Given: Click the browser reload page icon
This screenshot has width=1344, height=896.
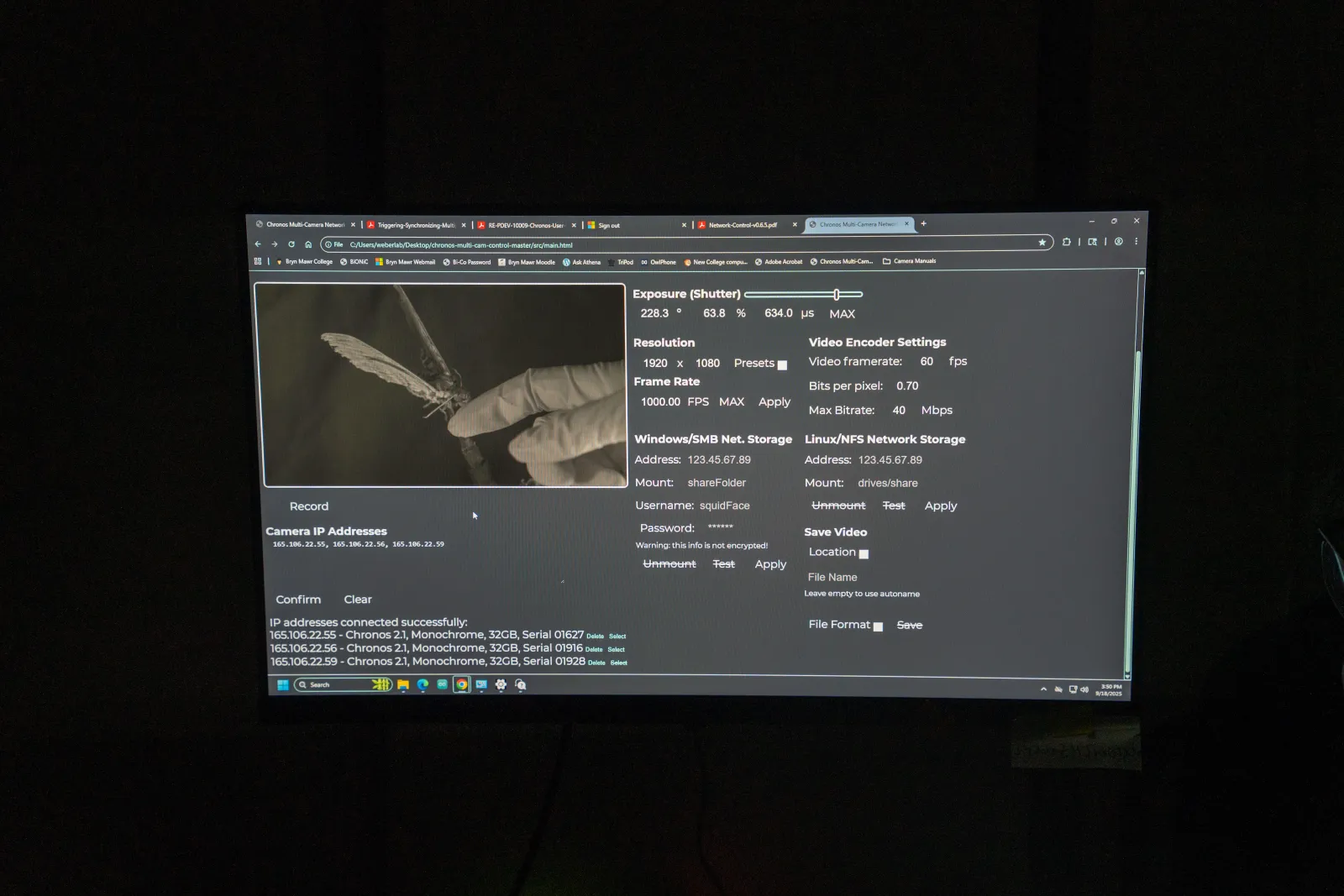Looking at the screenshot, I should click(x=291, y=244).
